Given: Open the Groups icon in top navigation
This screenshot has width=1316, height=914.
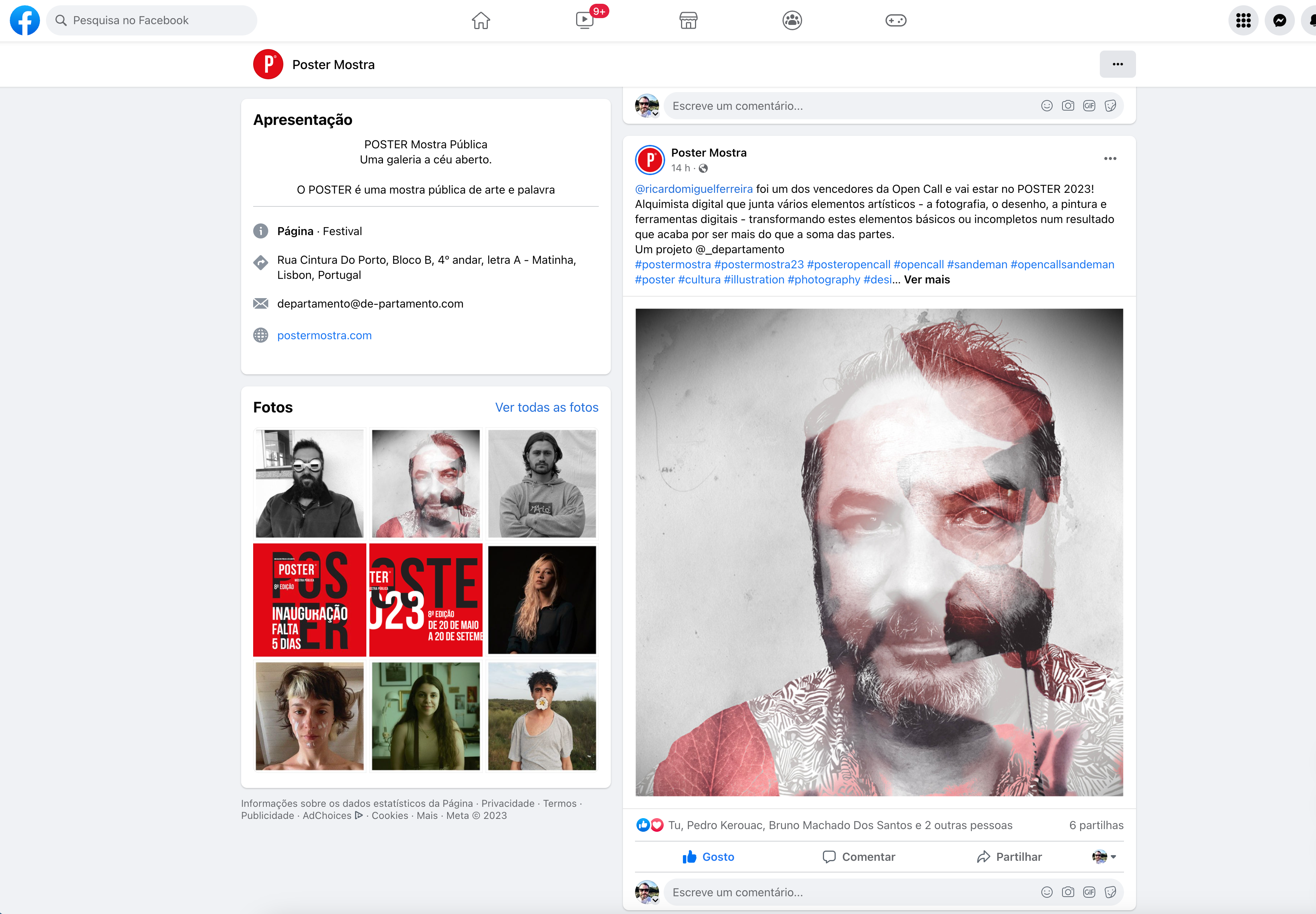Looking at the screenshot, I should point(792,21).
